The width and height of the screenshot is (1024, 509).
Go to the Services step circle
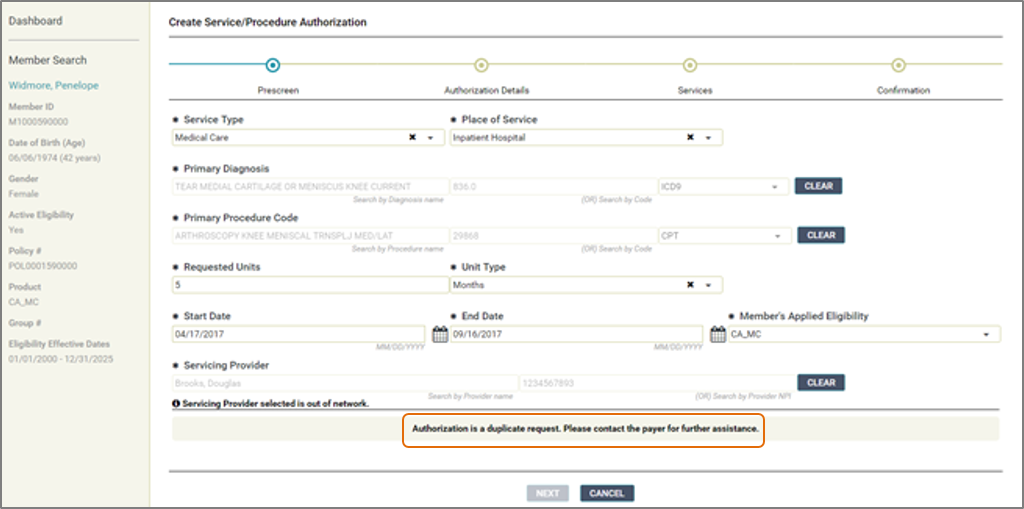tap(689, 65)
